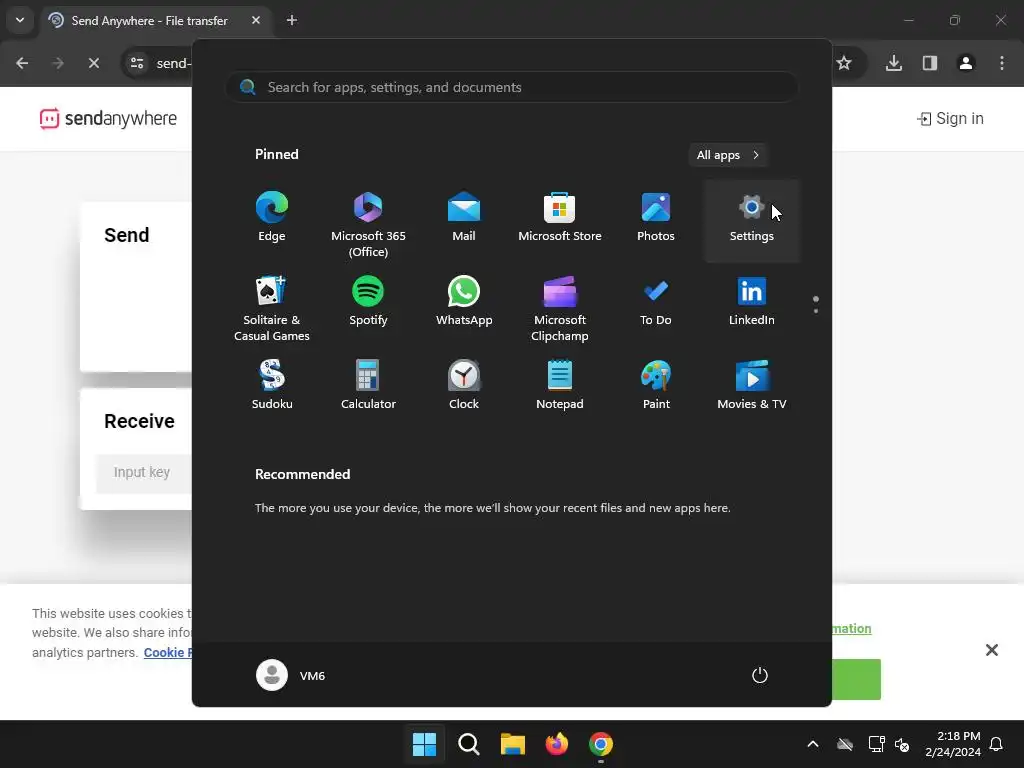The image size is (1024, 768).
Task: Open LinkedIn pinned app
Action: point(752,302)
